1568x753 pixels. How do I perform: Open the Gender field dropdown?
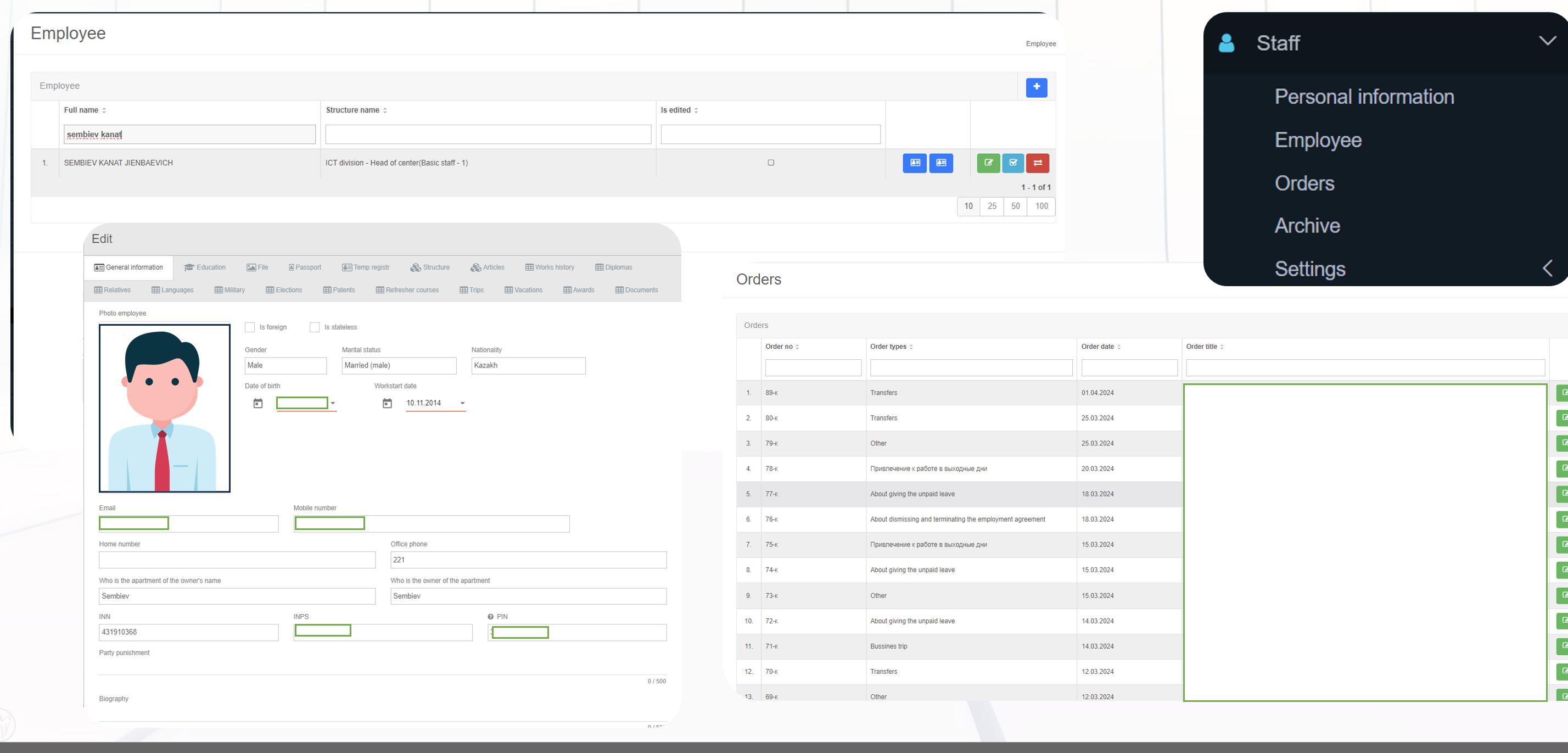pos(285,365)
